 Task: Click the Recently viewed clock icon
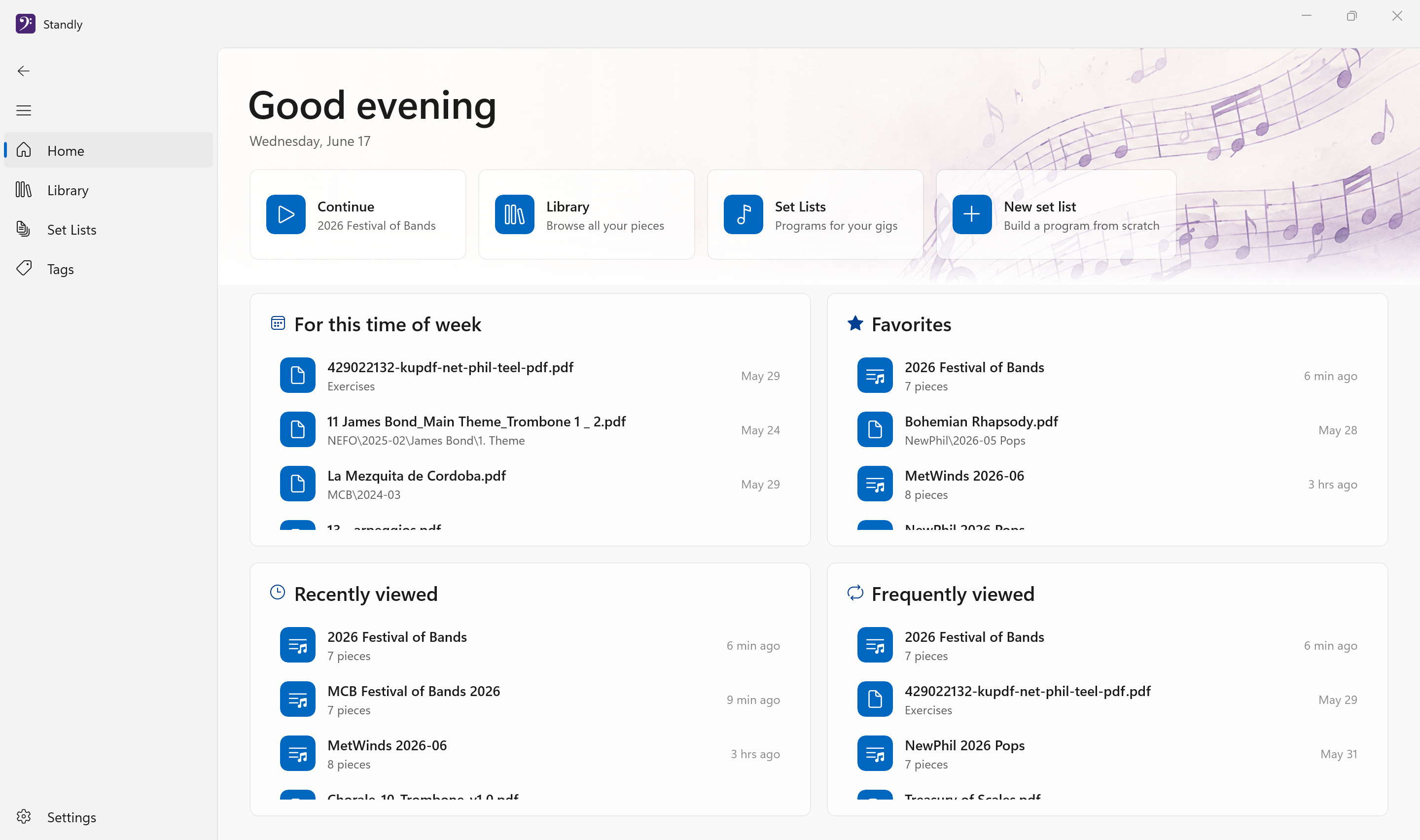click(277, 593)
